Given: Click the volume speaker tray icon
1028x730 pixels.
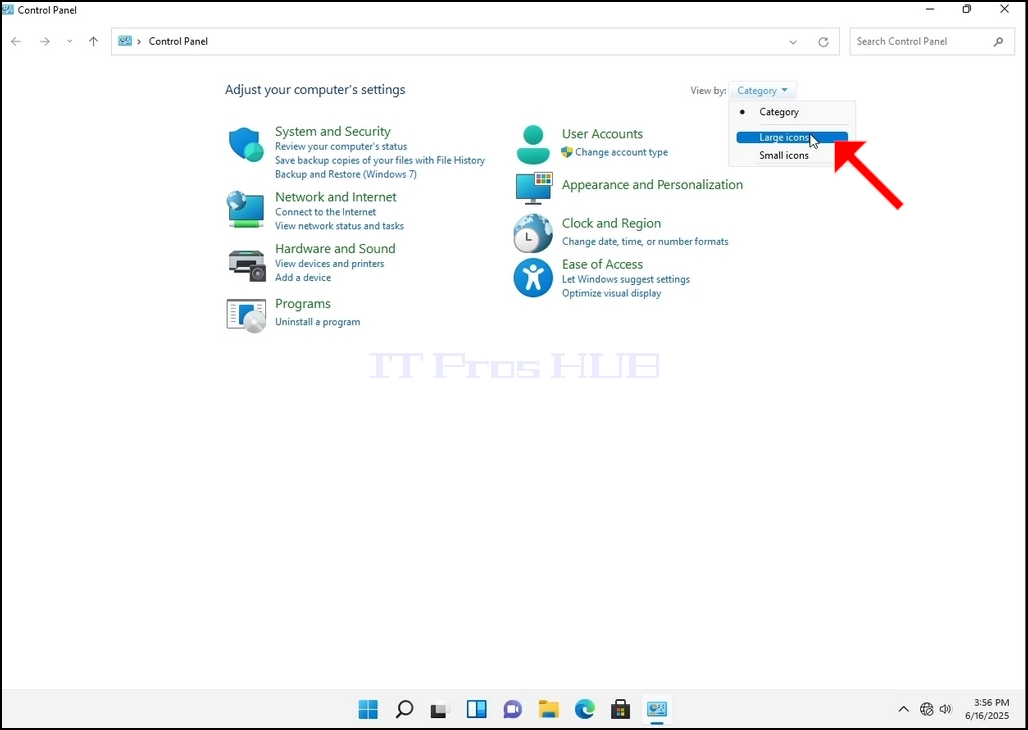Looking at the screenshot, I should (x=945, y=709).
